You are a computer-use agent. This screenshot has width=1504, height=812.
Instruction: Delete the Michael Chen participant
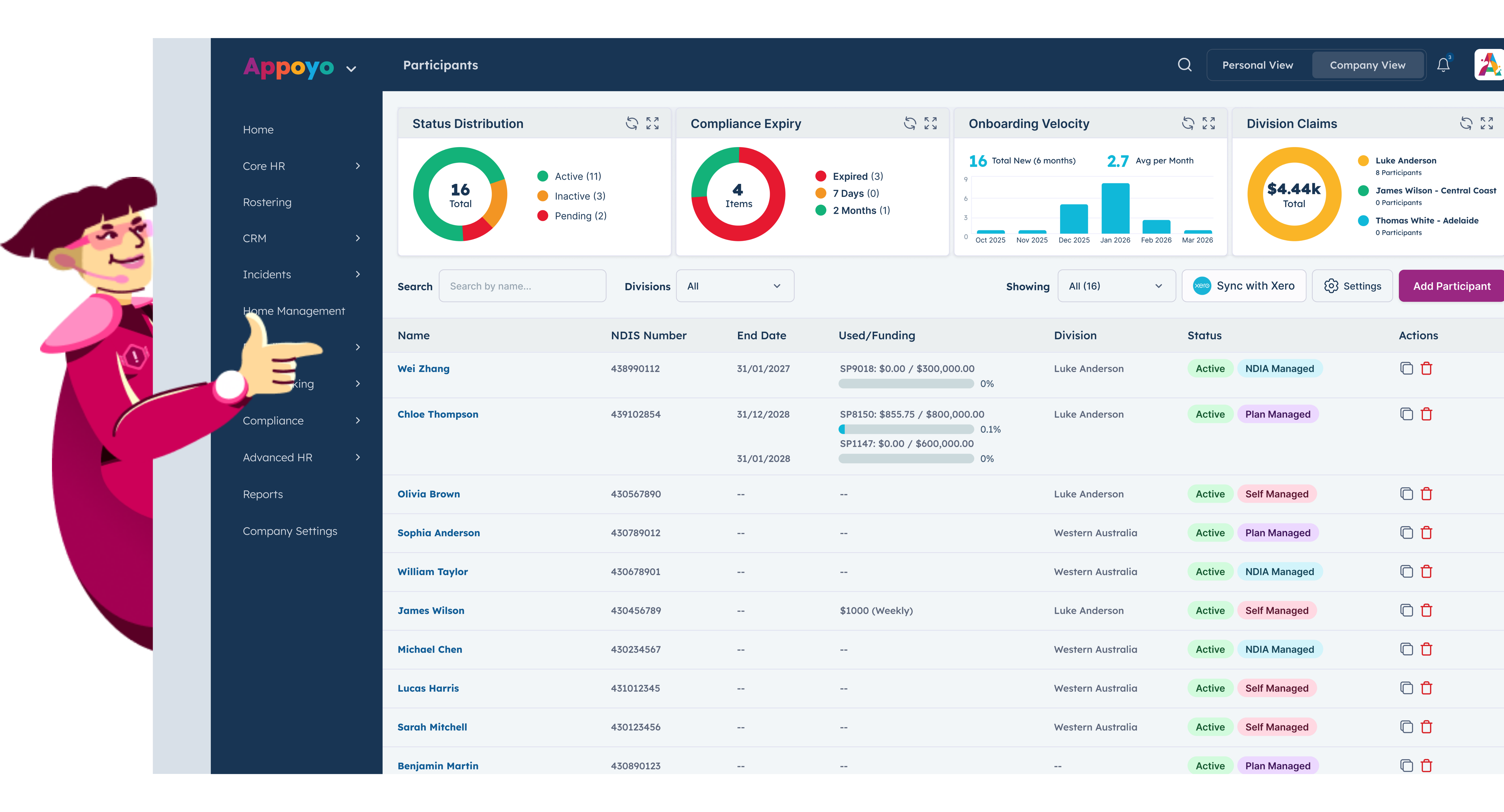(x=1426, y=649)
